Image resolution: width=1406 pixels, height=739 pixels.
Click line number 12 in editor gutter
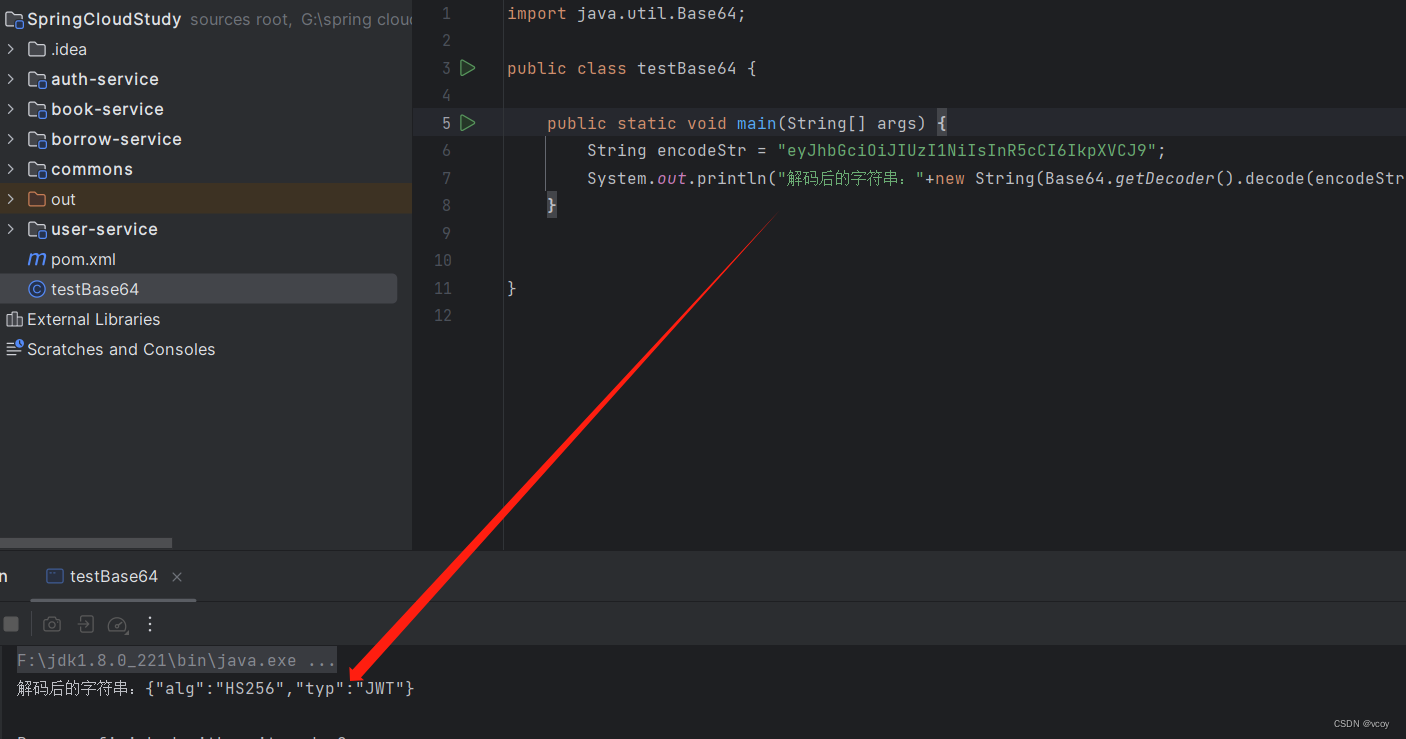click(x=443, y=315)
